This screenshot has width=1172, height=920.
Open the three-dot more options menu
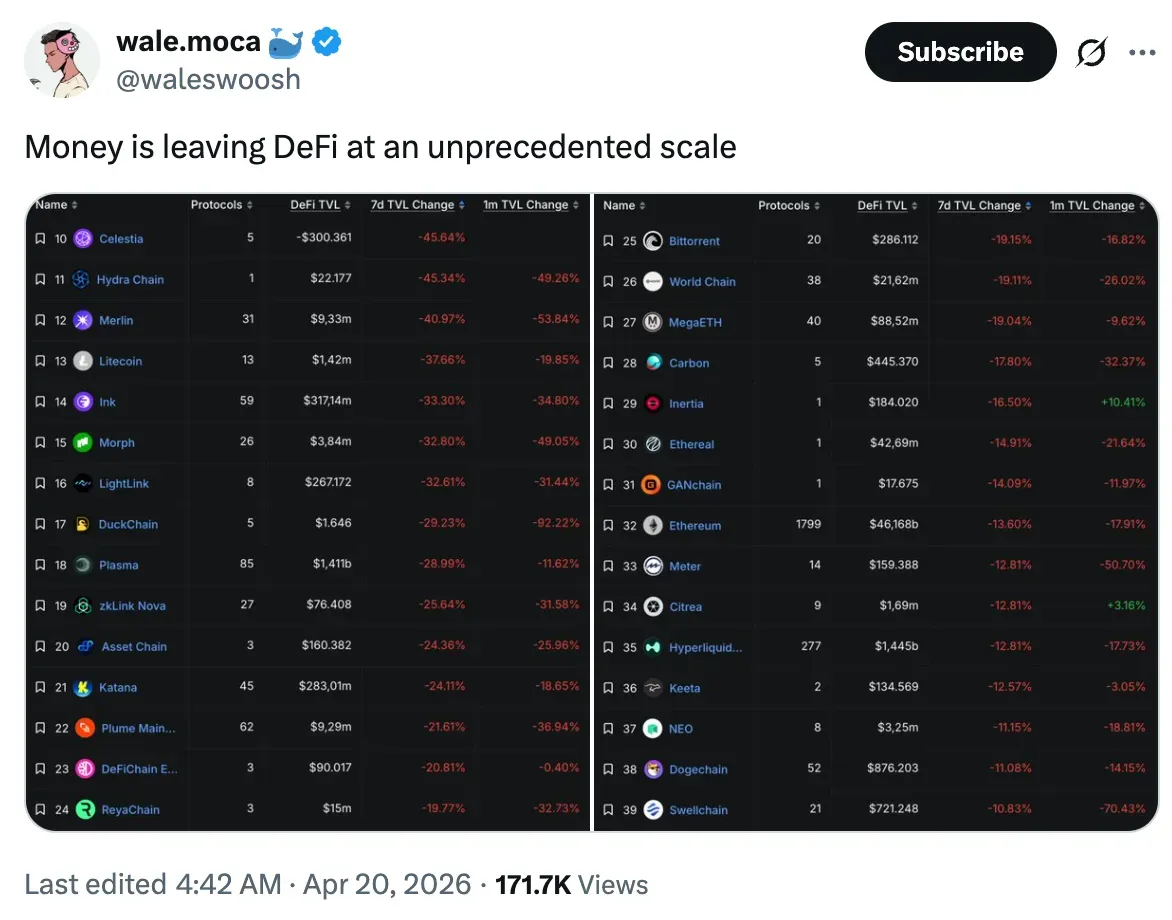[x=1141, y=53]
